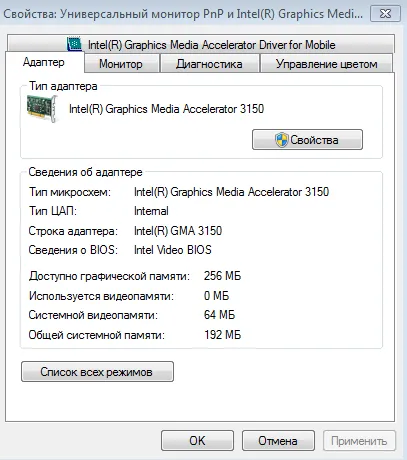Click the 192 МБ shared memory value
This screenshot has height=460, width=407.
click(222, 335)
